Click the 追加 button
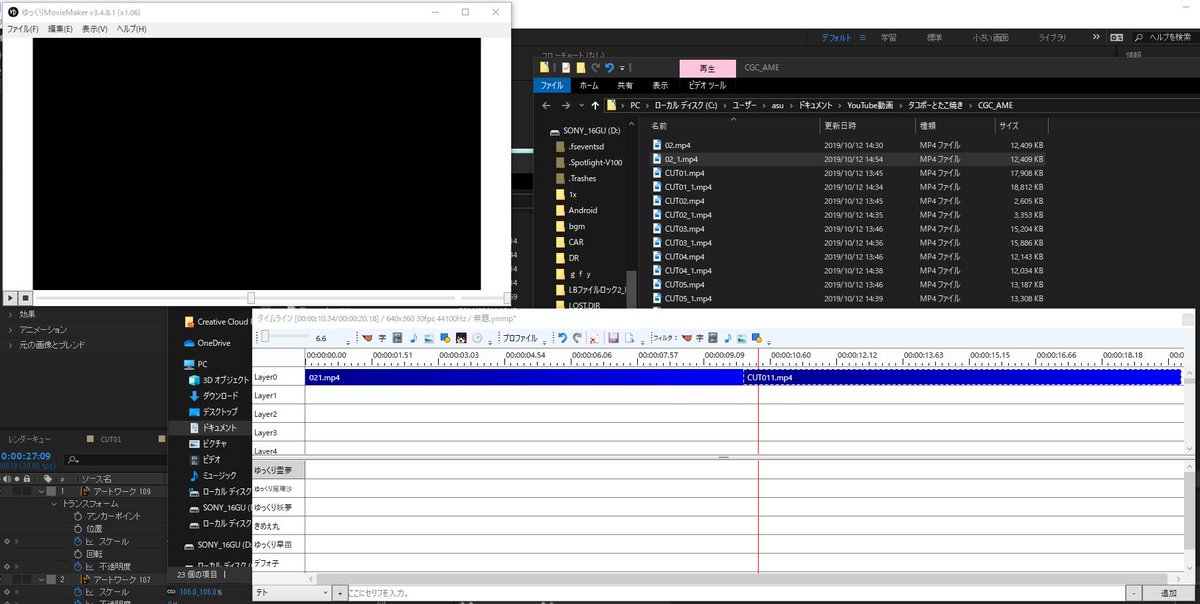Image resolution: width=1200 pixels, height=604 pixels. point(1167,593)
